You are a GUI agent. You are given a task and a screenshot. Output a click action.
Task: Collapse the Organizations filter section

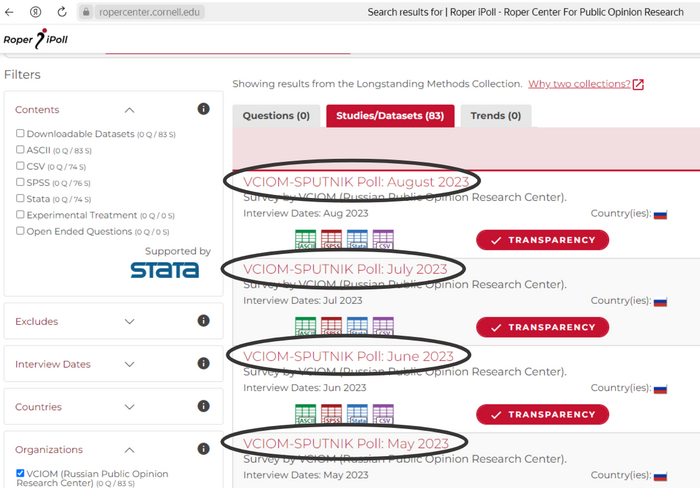129,450
